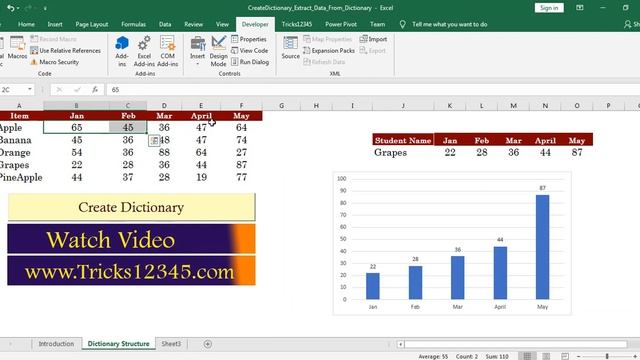Viewport: 640px width, 360px height.
Task: Click Run Dialog
Action: [x=250, y=62]
